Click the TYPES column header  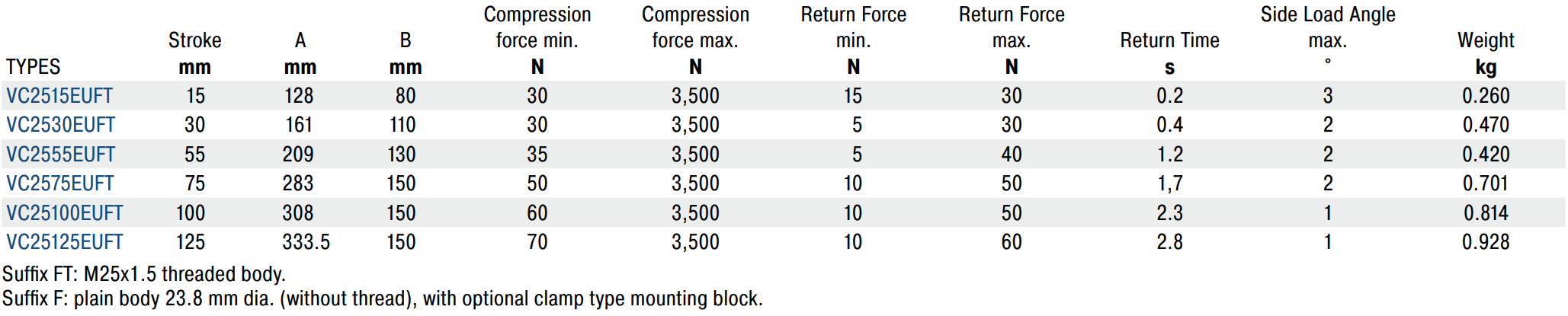point(33,67)
